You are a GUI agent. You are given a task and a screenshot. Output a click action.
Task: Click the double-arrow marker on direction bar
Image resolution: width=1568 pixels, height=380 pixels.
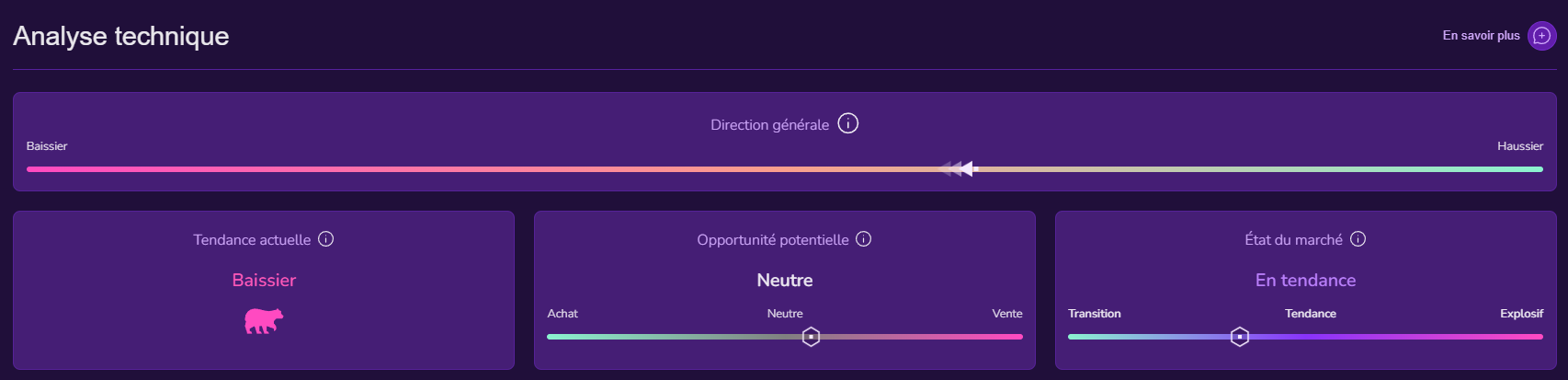coord(959,168)
